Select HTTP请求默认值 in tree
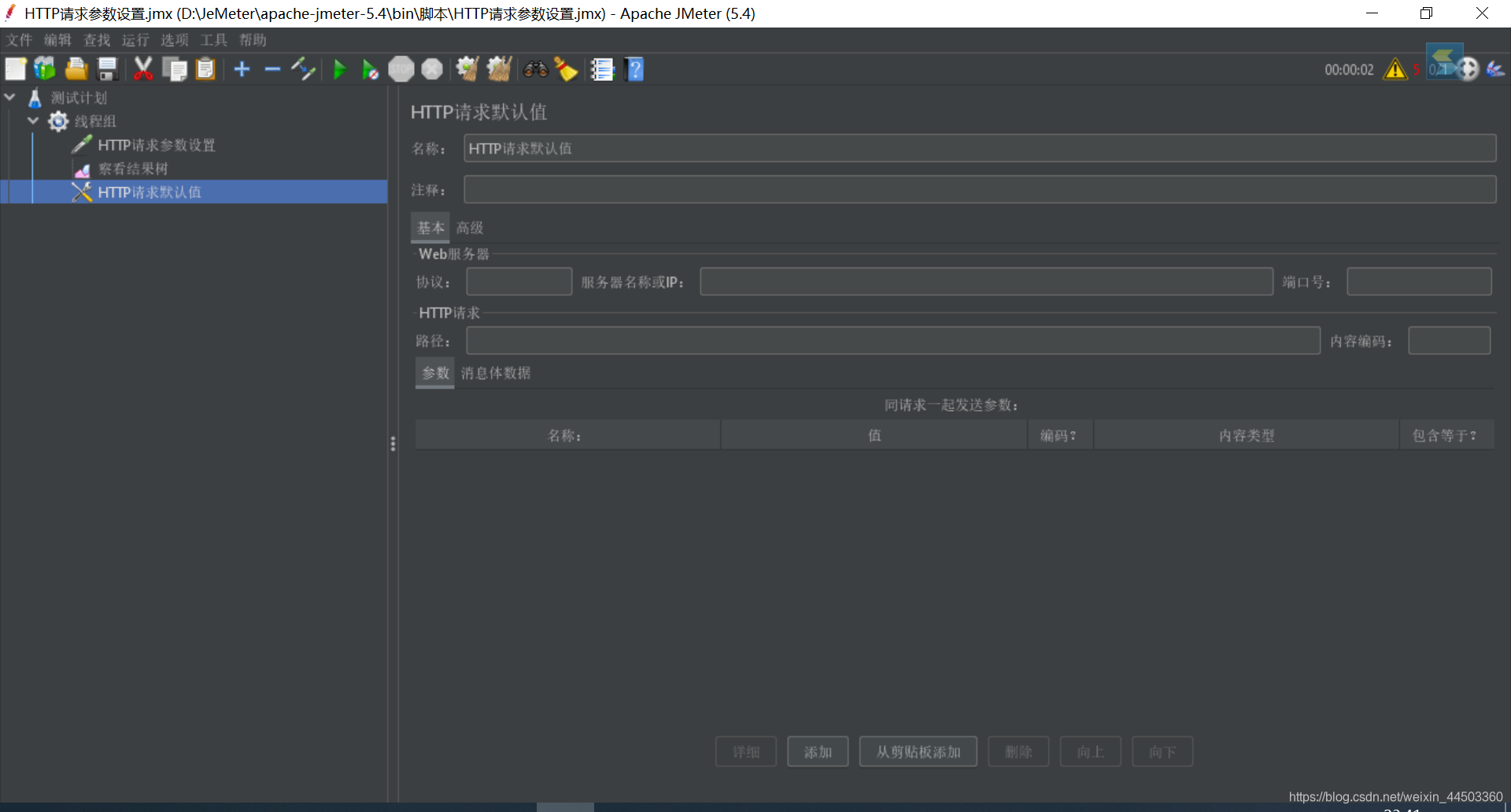The image size is (1511, 812). 149,192
